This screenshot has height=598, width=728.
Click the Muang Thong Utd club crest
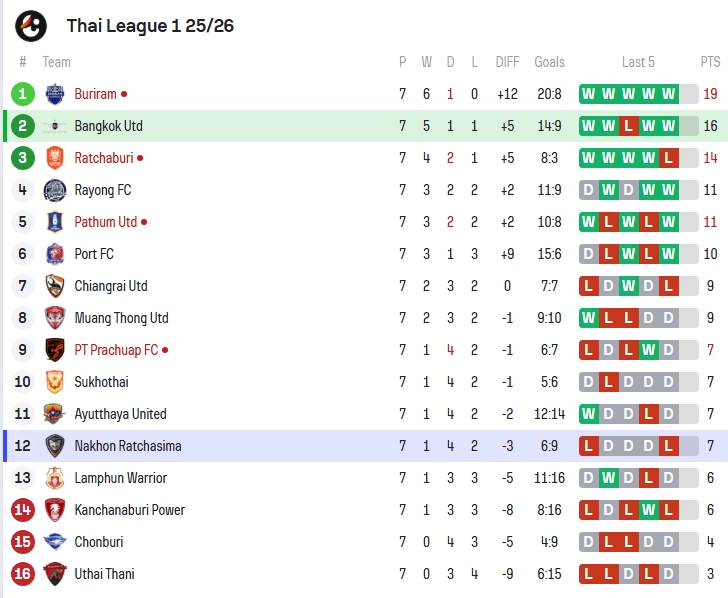[54, 318]
